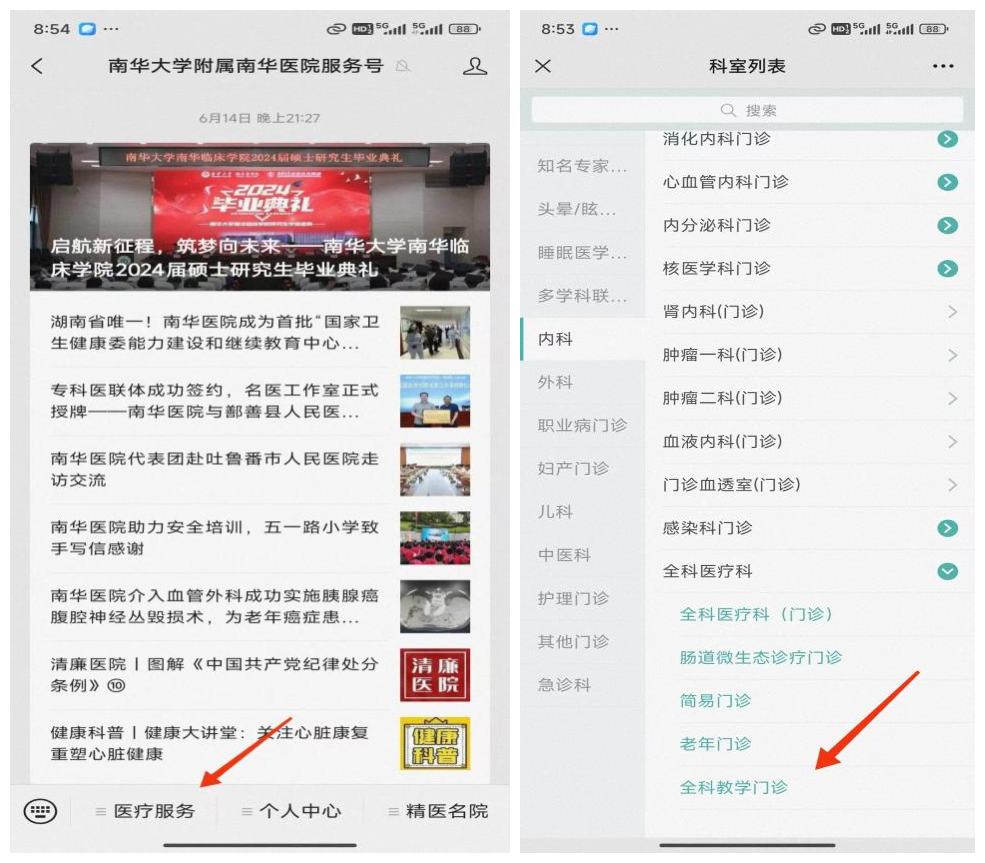This screenshot has width=985, height=863.
Task: Select 头晕/眩 category in sidebar
Action: pyautogui.click(x=582, y=209)
